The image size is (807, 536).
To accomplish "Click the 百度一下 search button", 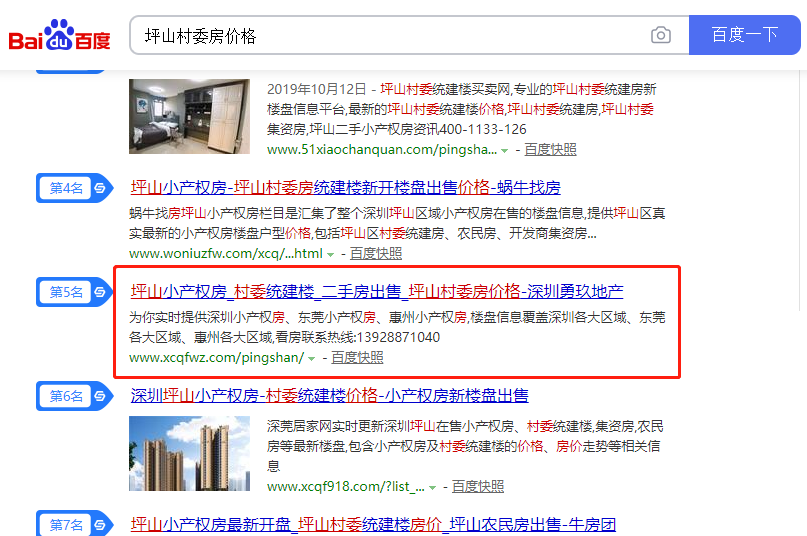I will pos(745,35).
